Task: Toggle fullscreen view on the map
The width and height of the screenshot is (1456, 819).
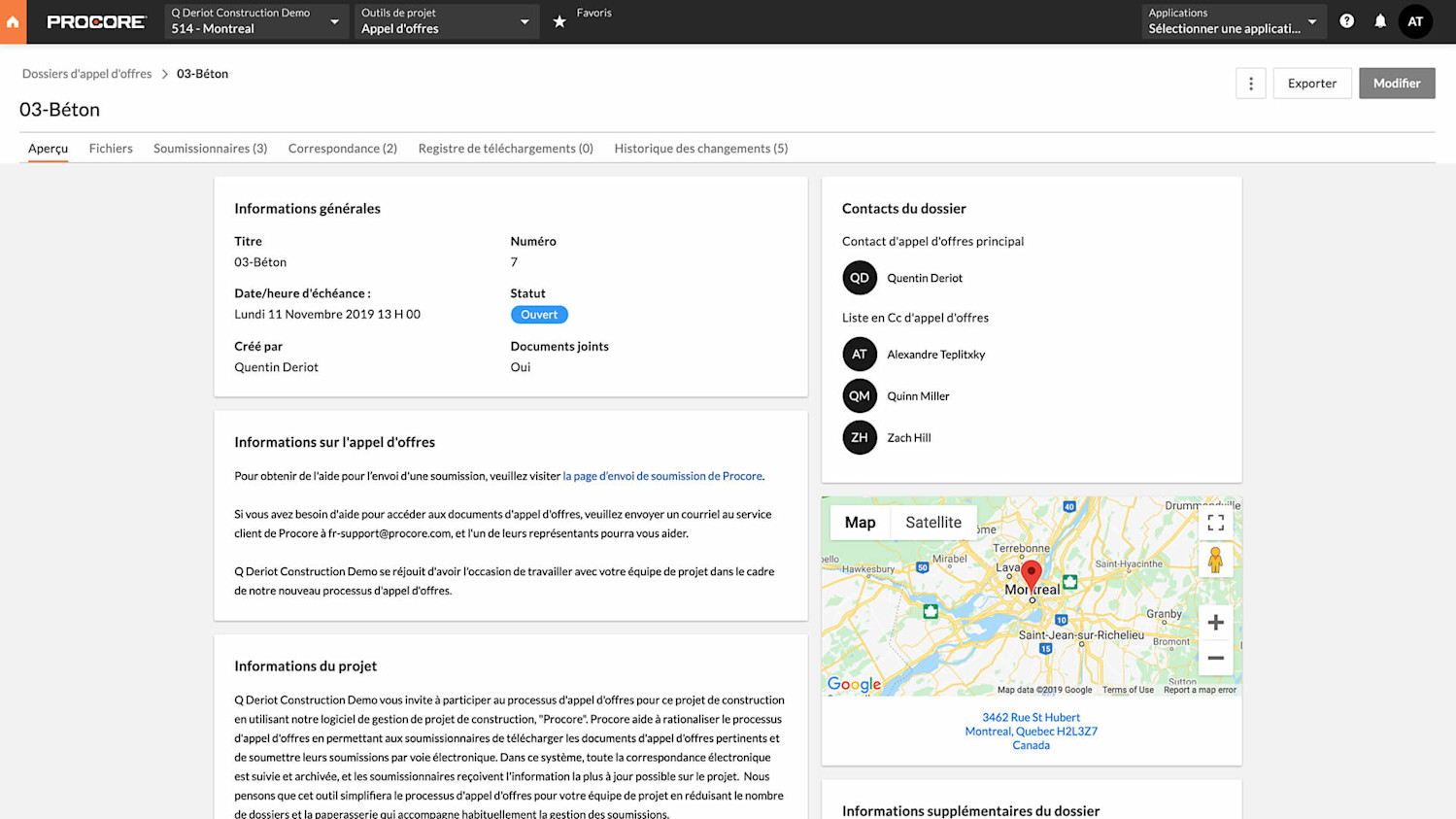Action: click(1215, 523)
